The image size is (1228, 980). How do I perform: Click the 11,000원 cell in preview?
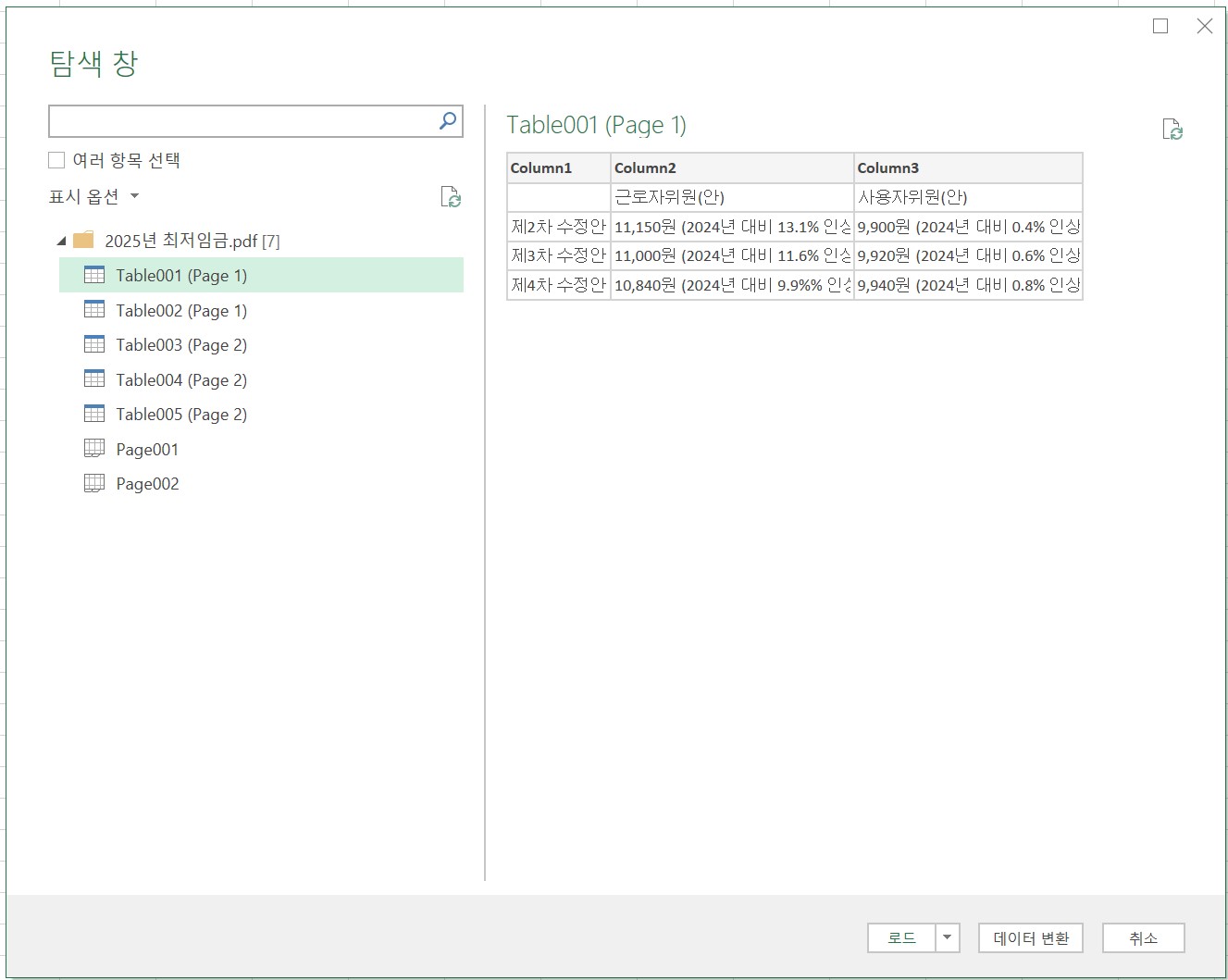pos(732,255)
